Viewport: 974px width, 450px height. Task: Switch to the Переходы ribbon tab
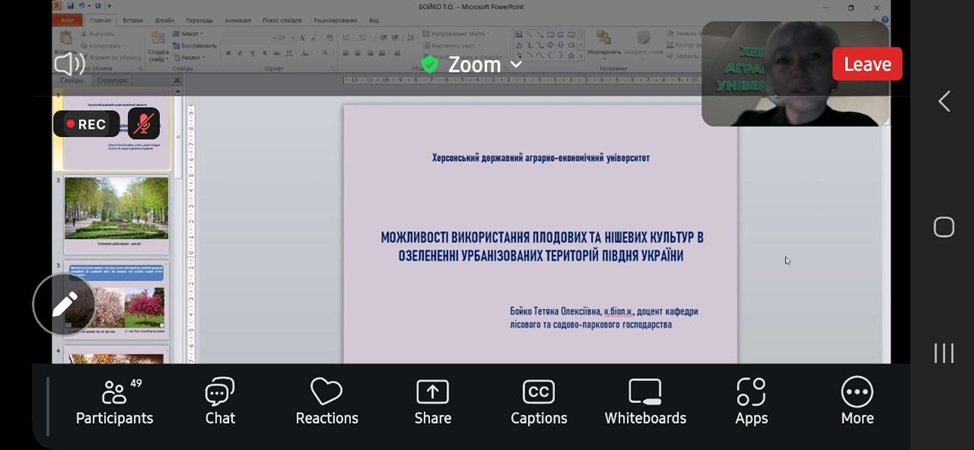[199, 20]
